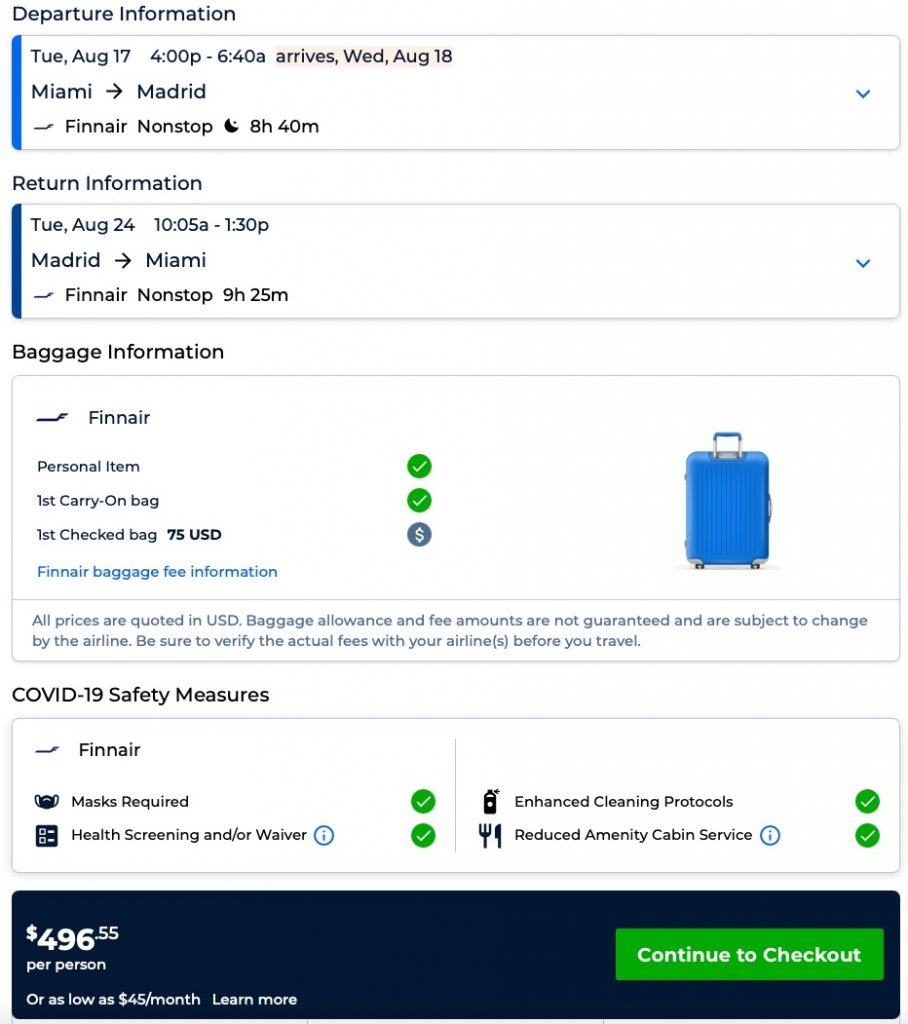The width and height of the screenshot is (908, 1024).
Task: Click the Enhanced Cleaning Protocols green checkmark
Action: [867, 801]
